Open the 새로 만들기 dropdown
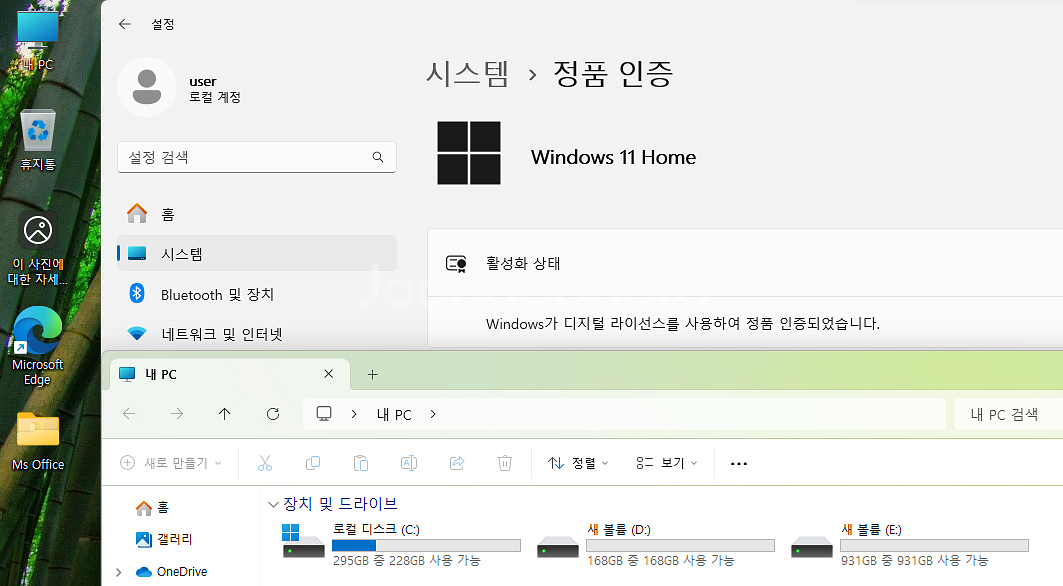 171,463
